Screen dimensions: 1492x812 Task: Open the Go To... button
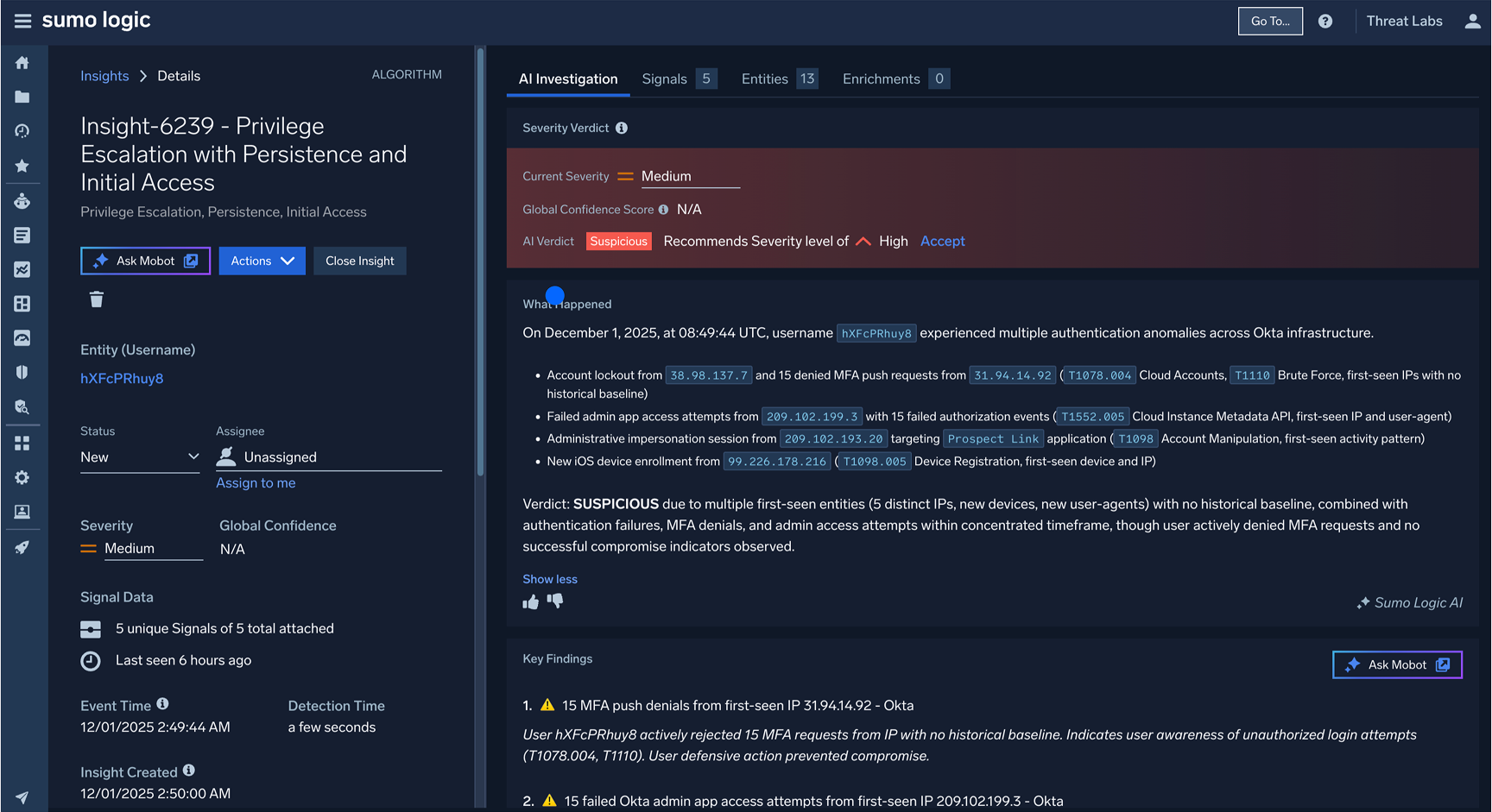click(1270, 21)
